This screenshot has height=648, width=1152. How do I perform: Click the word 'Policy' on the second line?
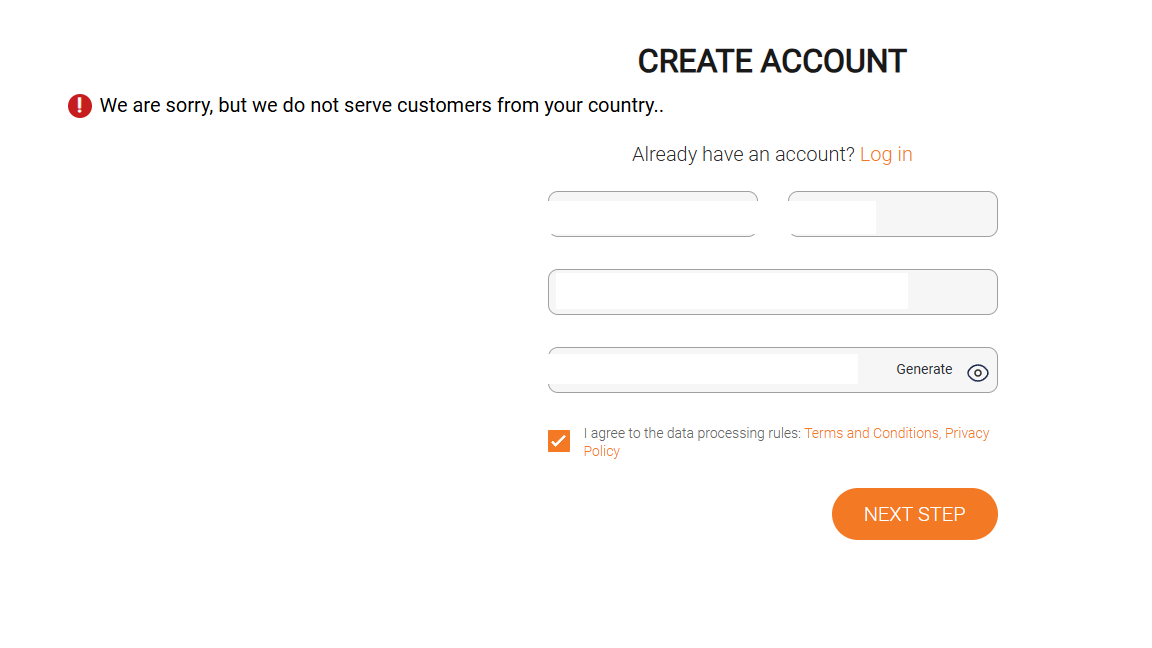602,451
